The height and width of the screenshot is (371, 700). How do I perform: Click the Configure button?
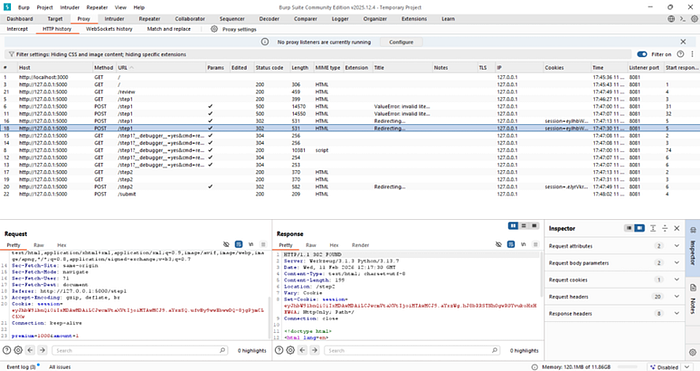point(401,42)
